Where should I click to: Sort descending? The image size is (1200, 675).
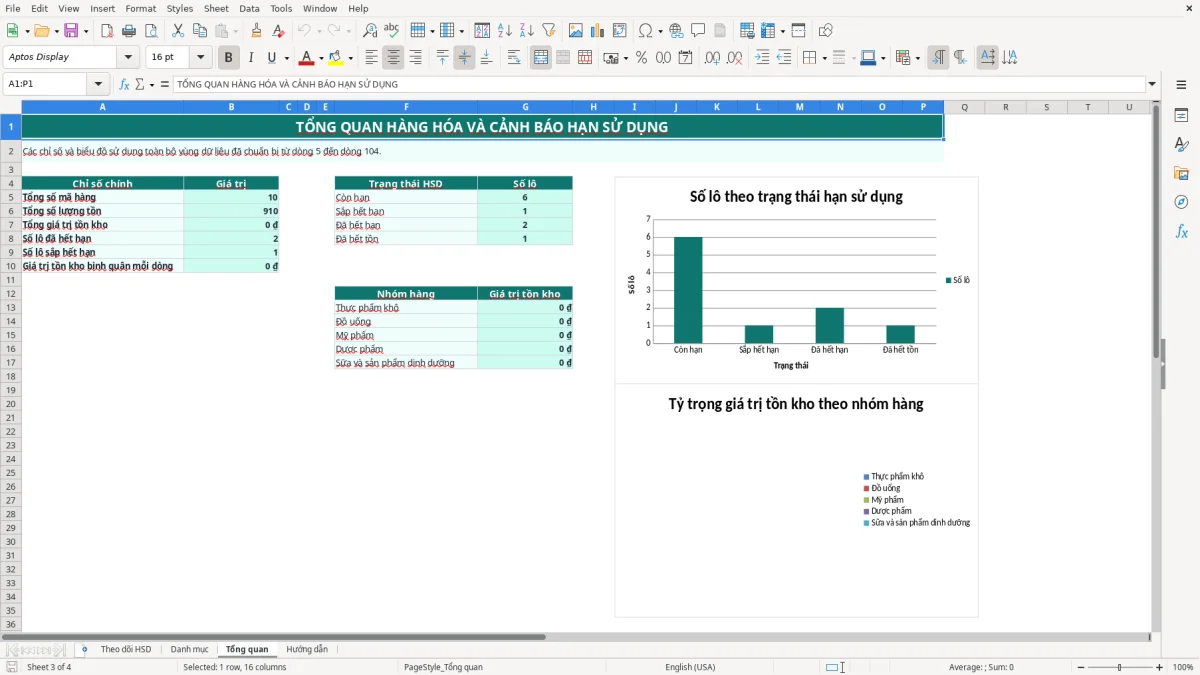point(526,31)
